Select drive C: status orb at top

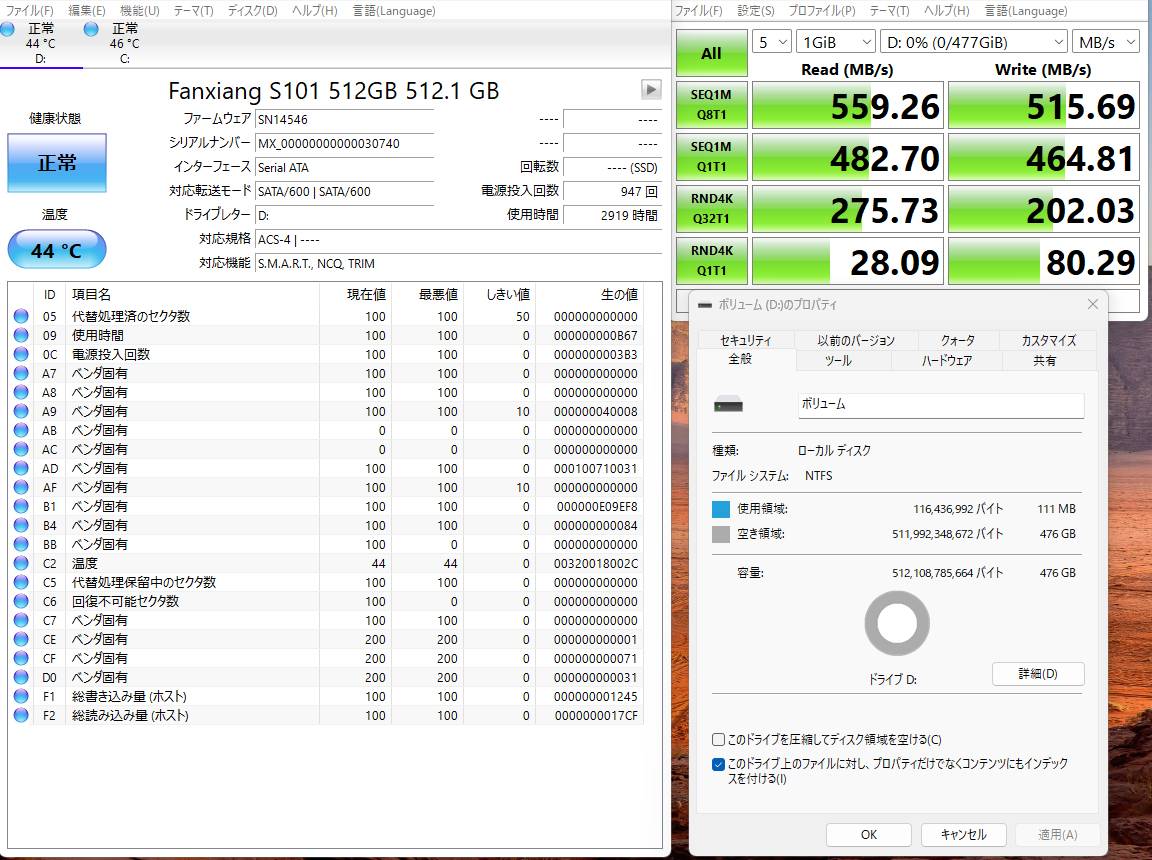[92, 30]
